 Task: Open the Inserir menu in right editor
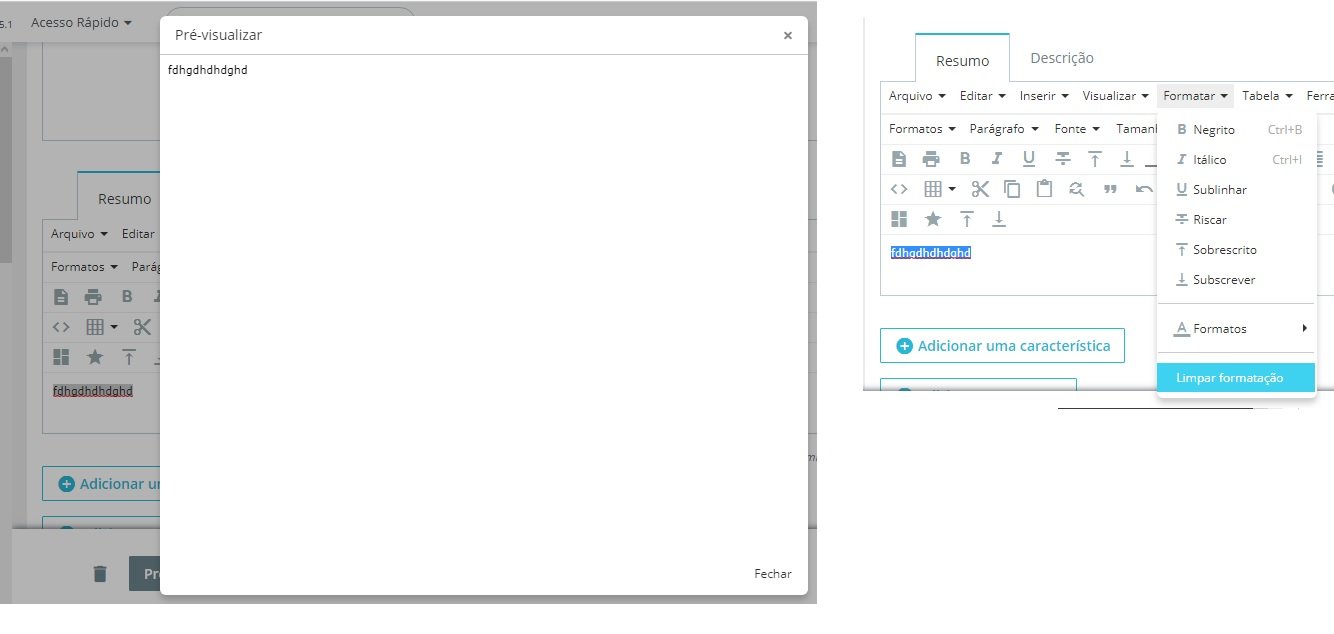click(x=1044, y=96)
